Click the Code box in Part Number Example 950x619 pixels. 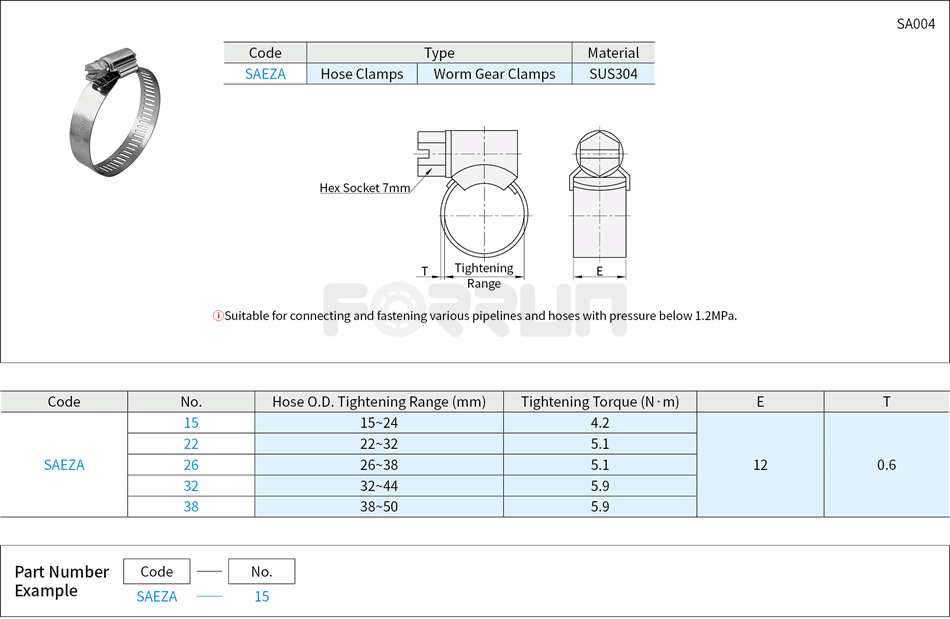(156, 571)
